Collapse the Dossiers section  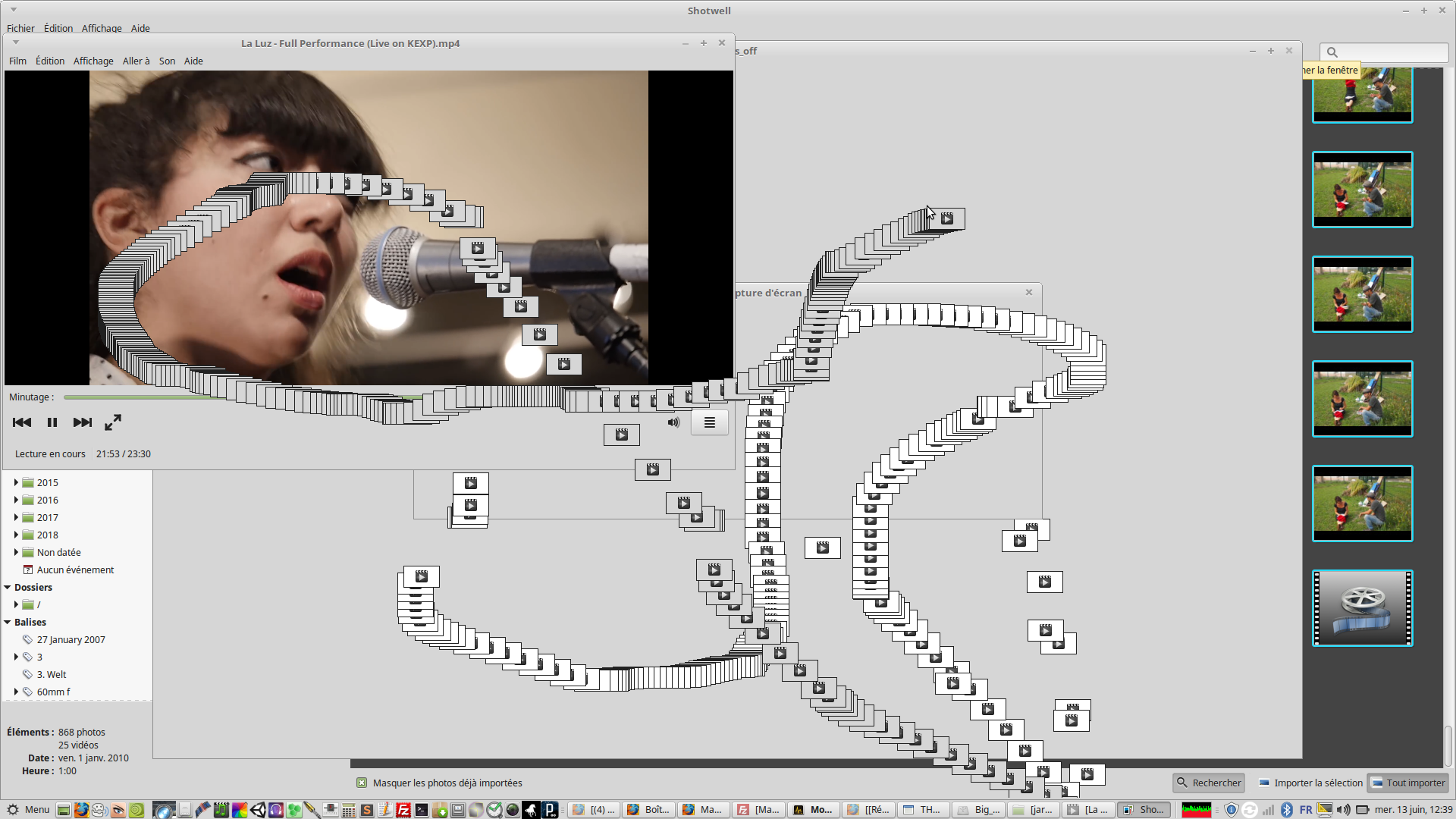click(x=8, y=587)
